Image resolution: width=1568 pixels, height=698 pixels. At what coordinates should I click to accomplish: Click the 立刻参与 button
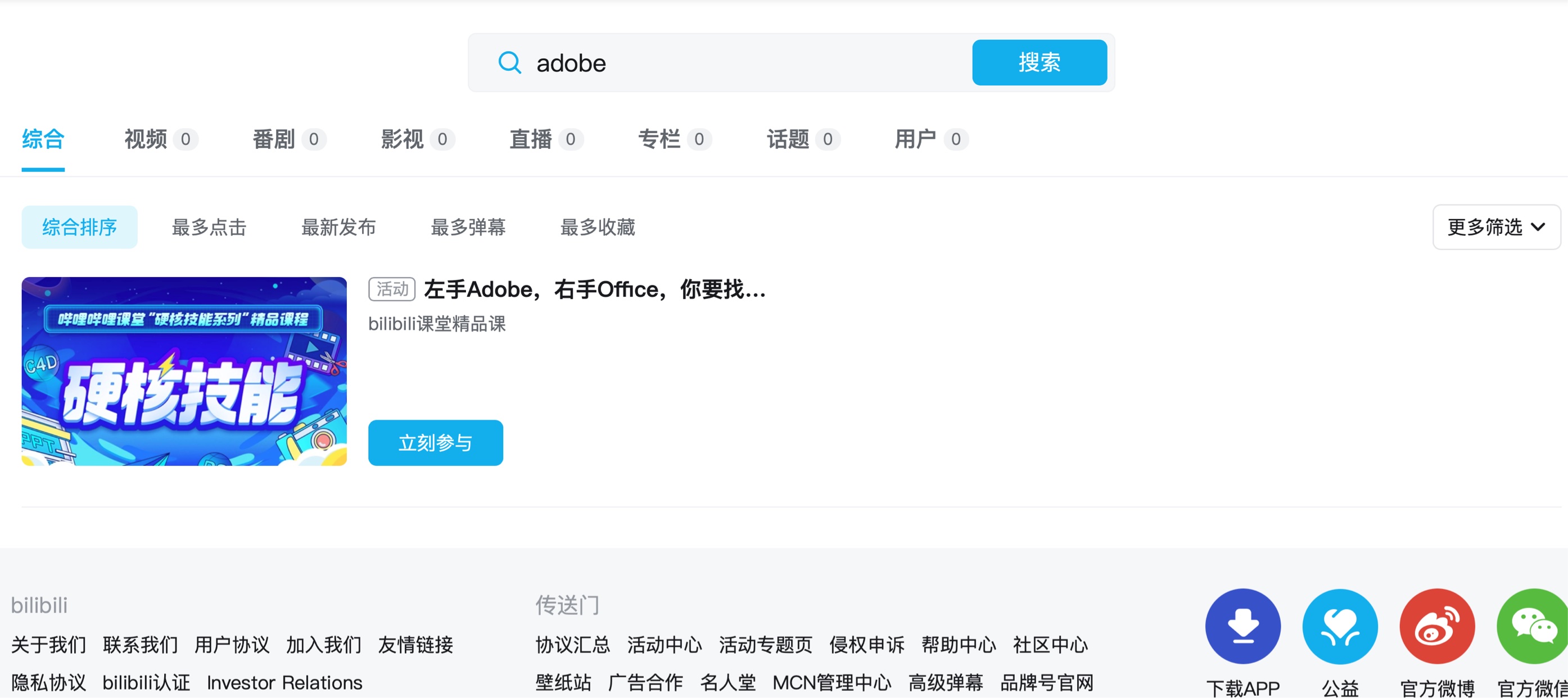pos(435,442)
